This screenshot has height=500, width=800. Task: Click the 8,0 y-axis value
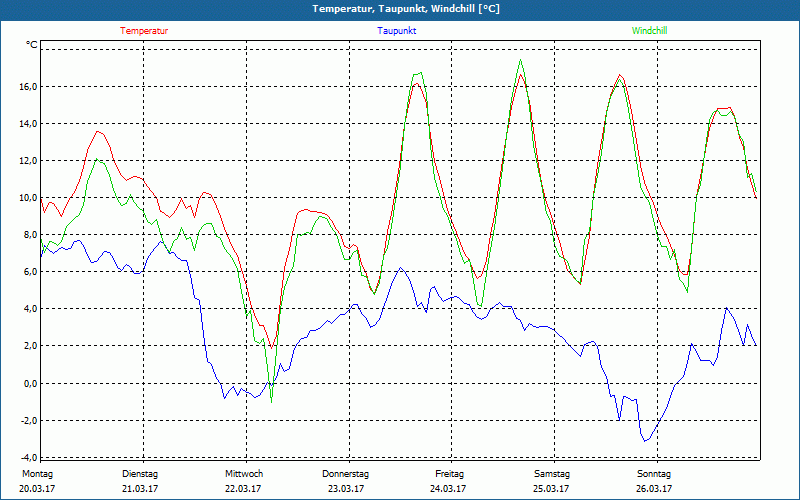(x=31, y=235)
